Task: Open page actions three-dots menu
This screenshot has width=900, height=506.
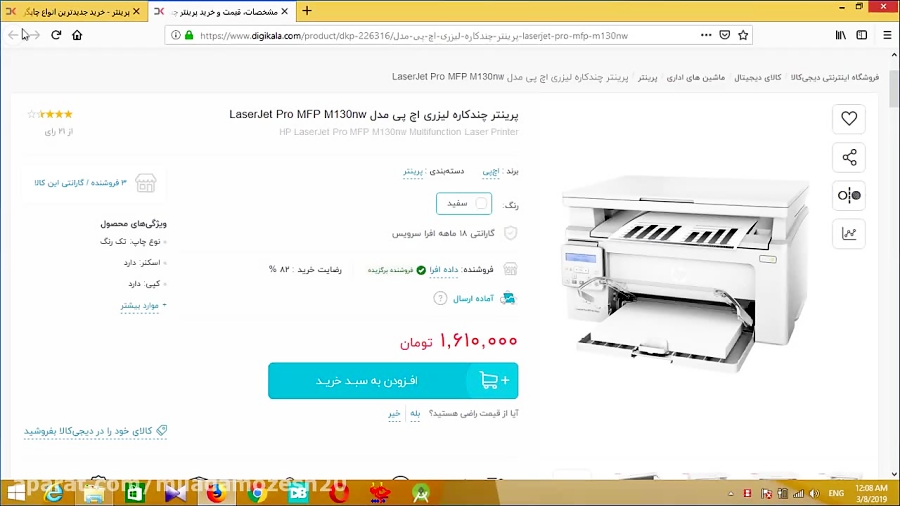Action: pos(706,36)
